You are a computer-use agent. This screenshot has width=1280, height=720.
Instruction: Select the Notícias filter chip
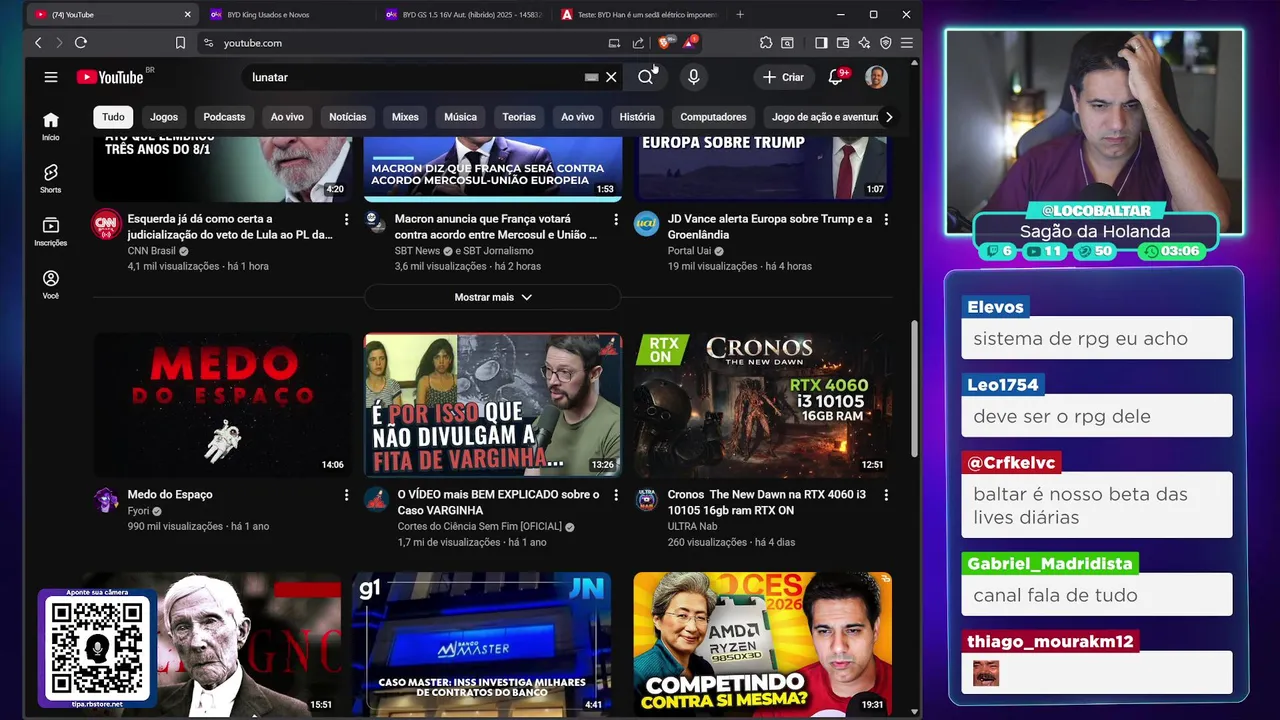(x=348, y=117)
